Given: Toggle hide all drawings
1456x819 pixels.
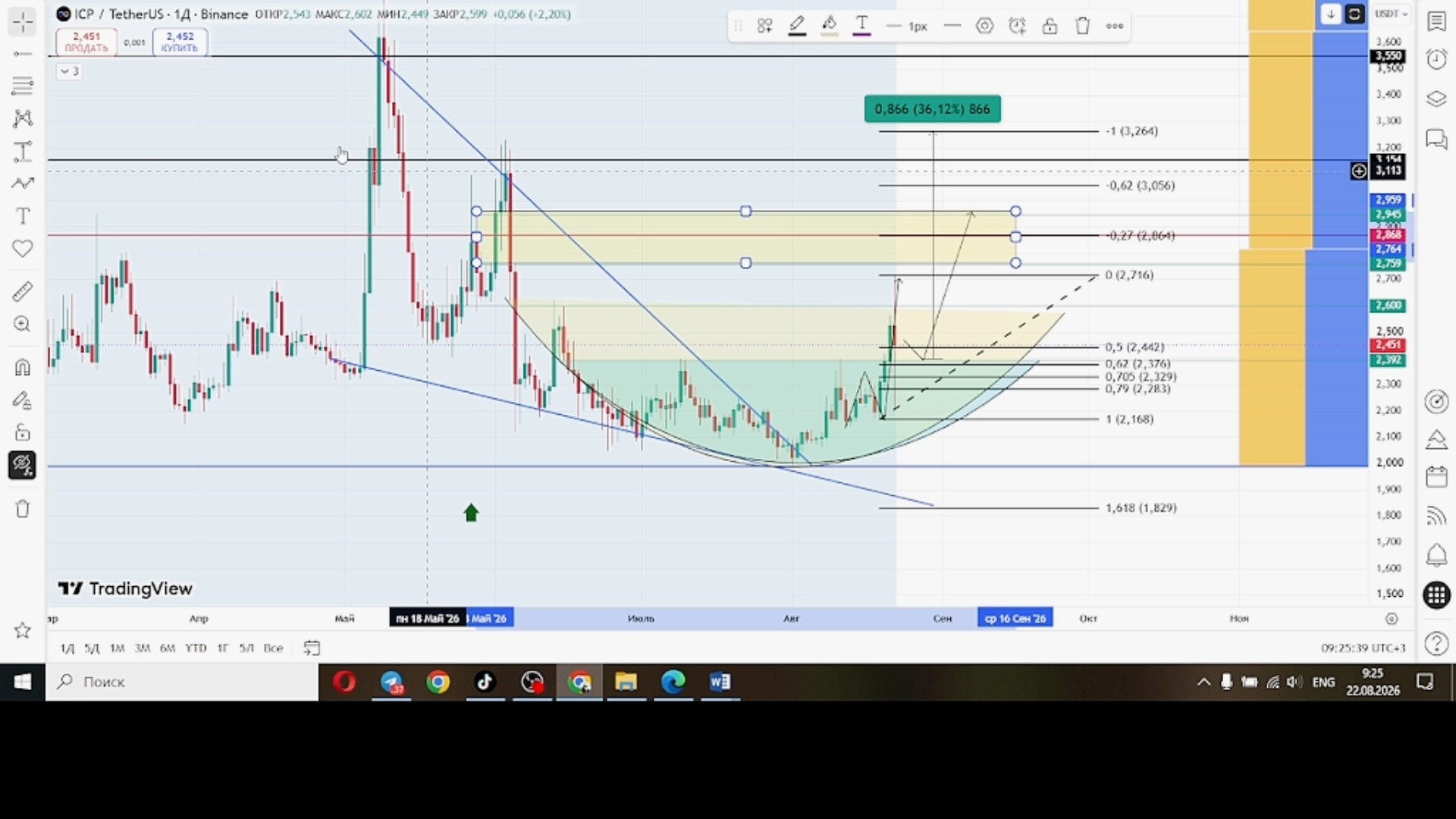Looking at the screenshot, I should pyautogui.click(x=23, y=465).
